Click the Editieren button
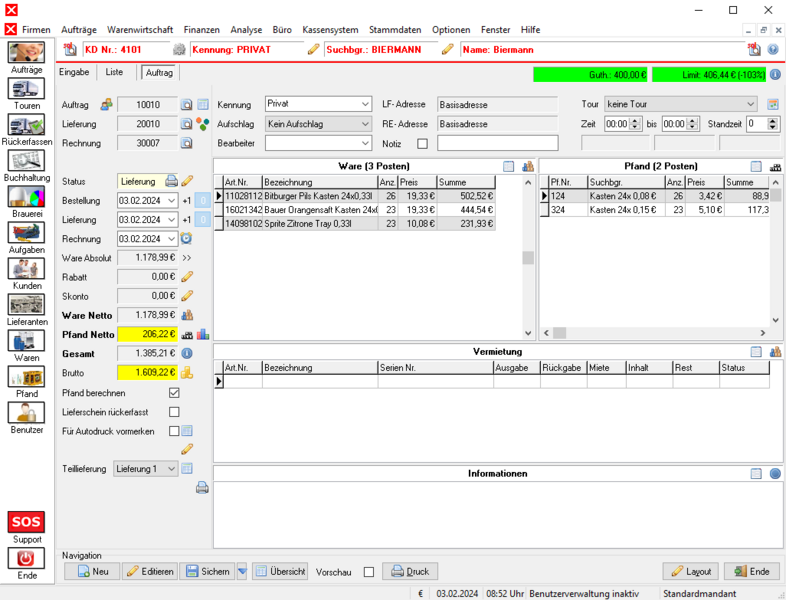 pos(148,572)
